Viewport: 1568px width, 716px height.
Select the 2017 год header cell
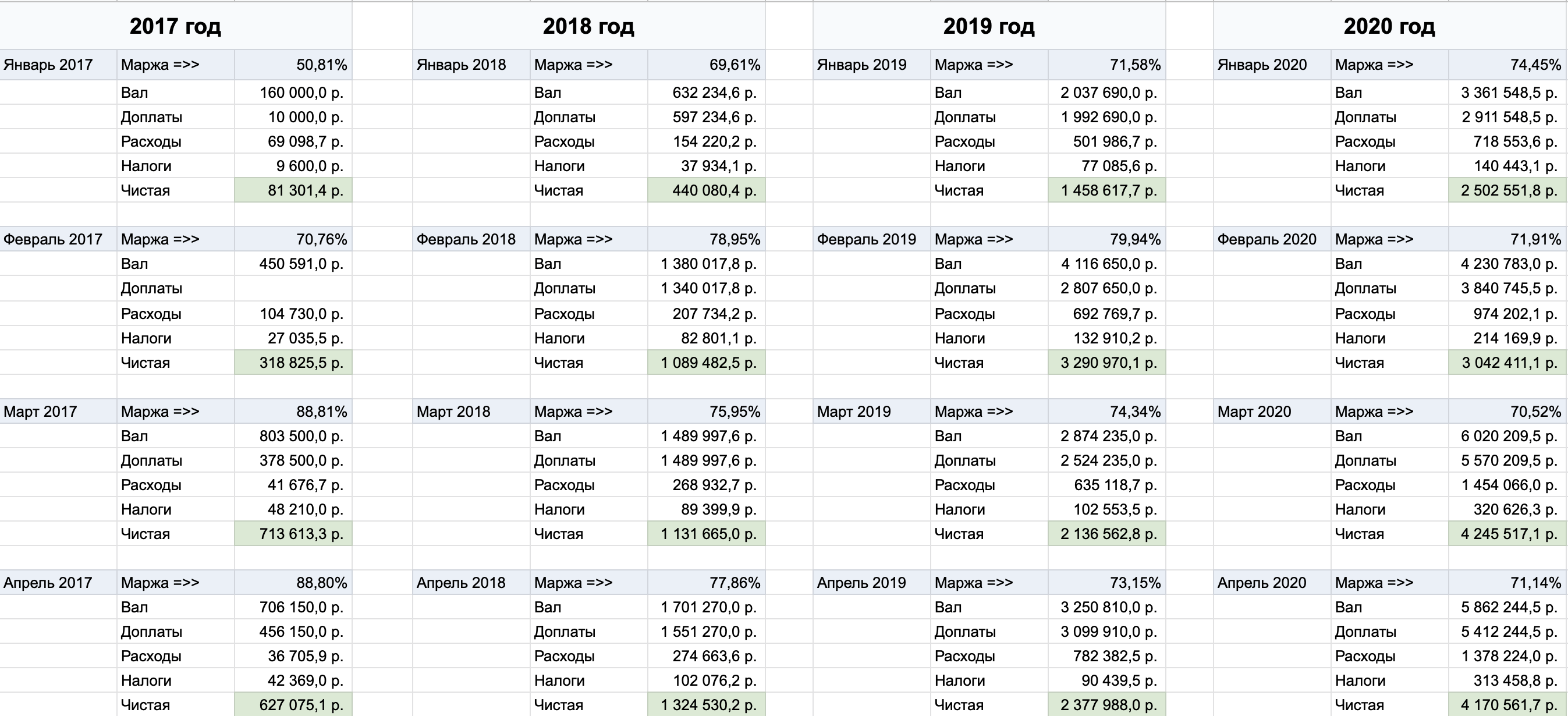[x=175, y=26]
